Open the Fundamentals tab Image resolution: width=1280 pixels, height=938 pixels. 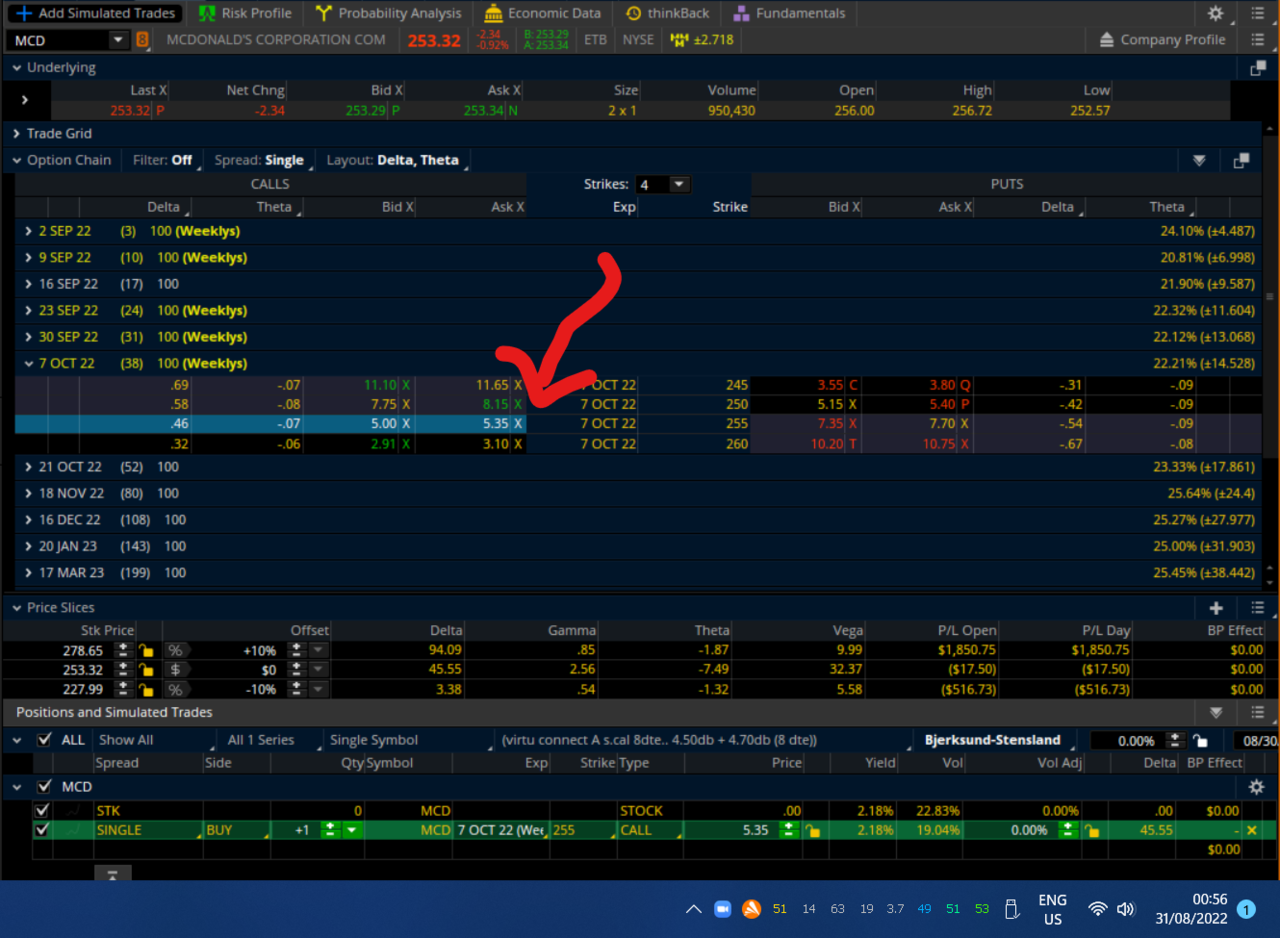[x=789, y=13]
